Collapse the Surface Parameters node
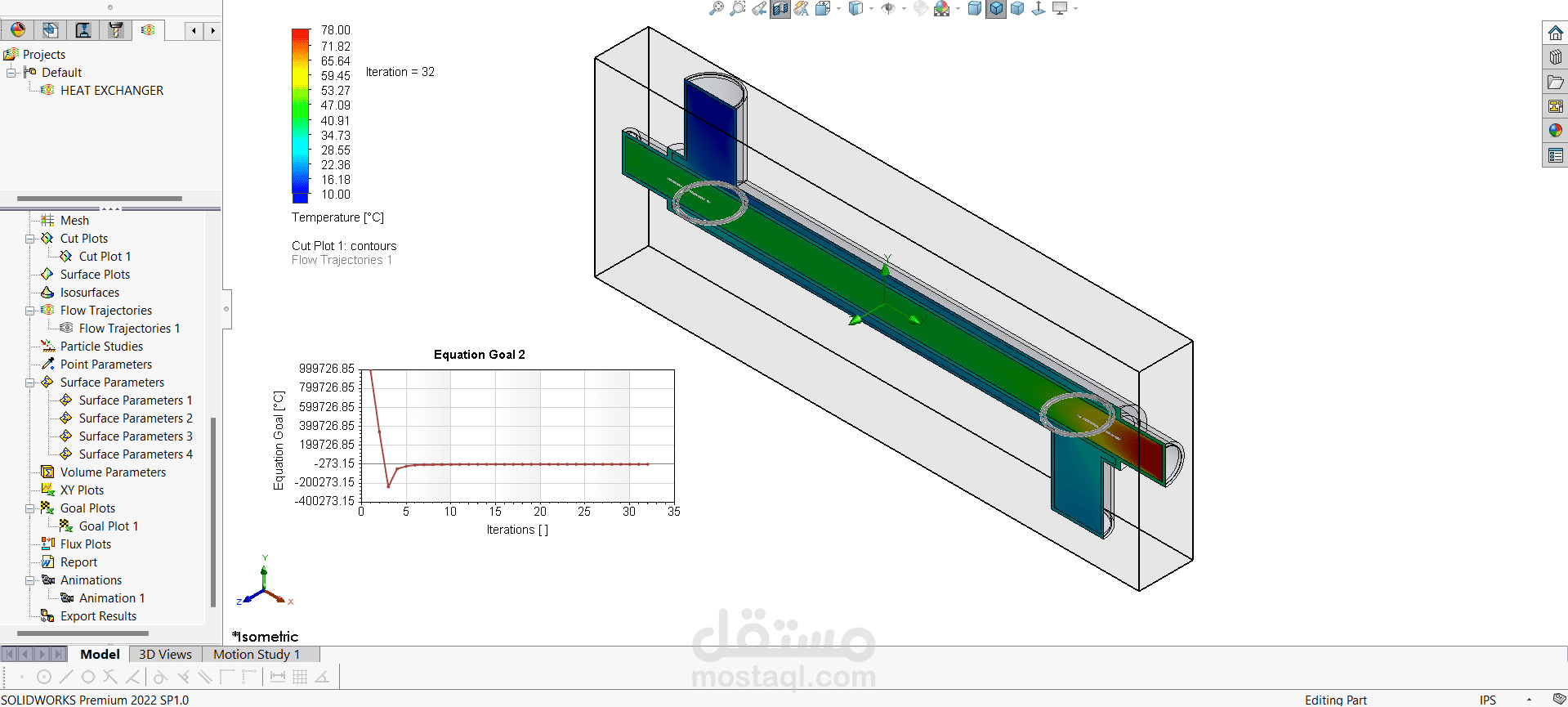Screen dimensions: 1568x707 click(x=29, y=383)
